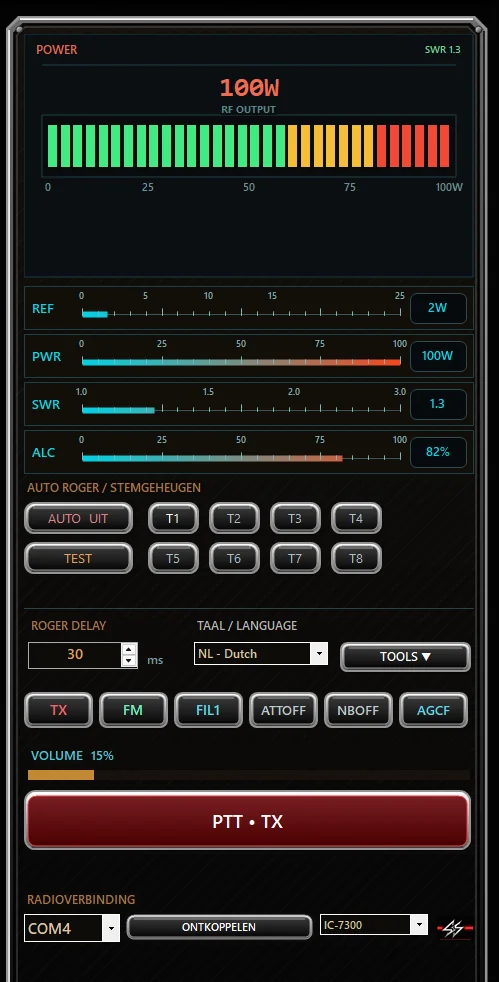
Task: Increase roger delay with the up arrow
Action: [x=129, y=649]
